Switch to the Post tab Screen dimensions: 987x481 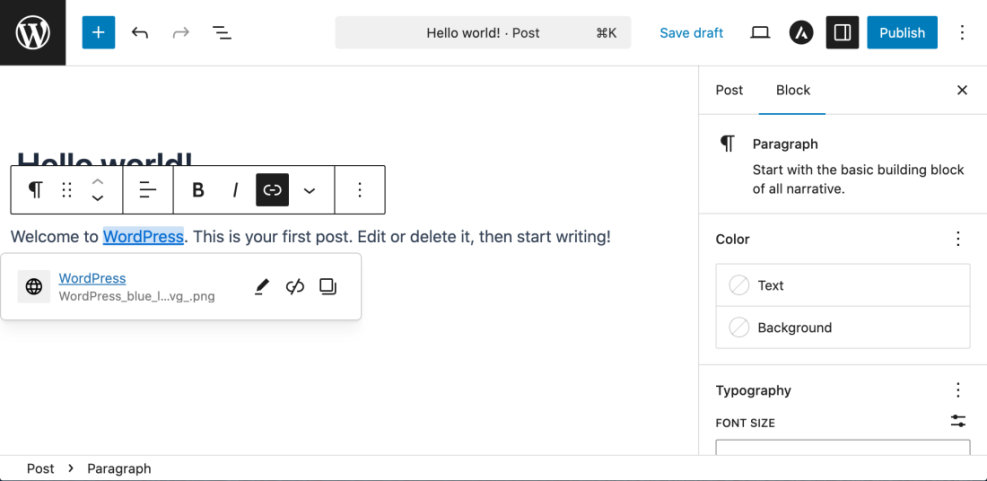point(729,90)
